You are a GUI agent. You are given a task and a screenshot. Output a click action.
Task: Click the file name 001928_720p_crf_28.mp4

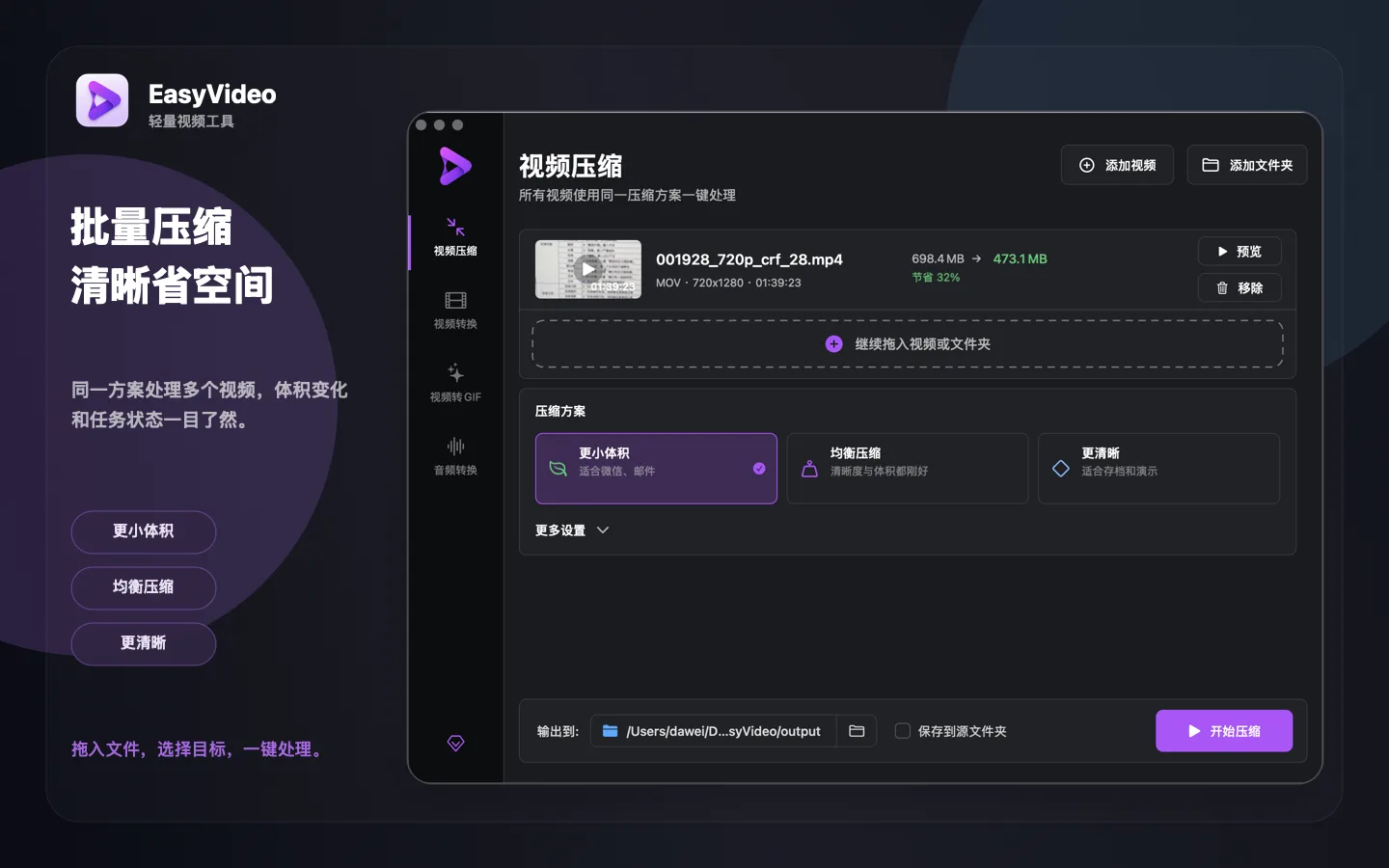(x=749, y=259)
